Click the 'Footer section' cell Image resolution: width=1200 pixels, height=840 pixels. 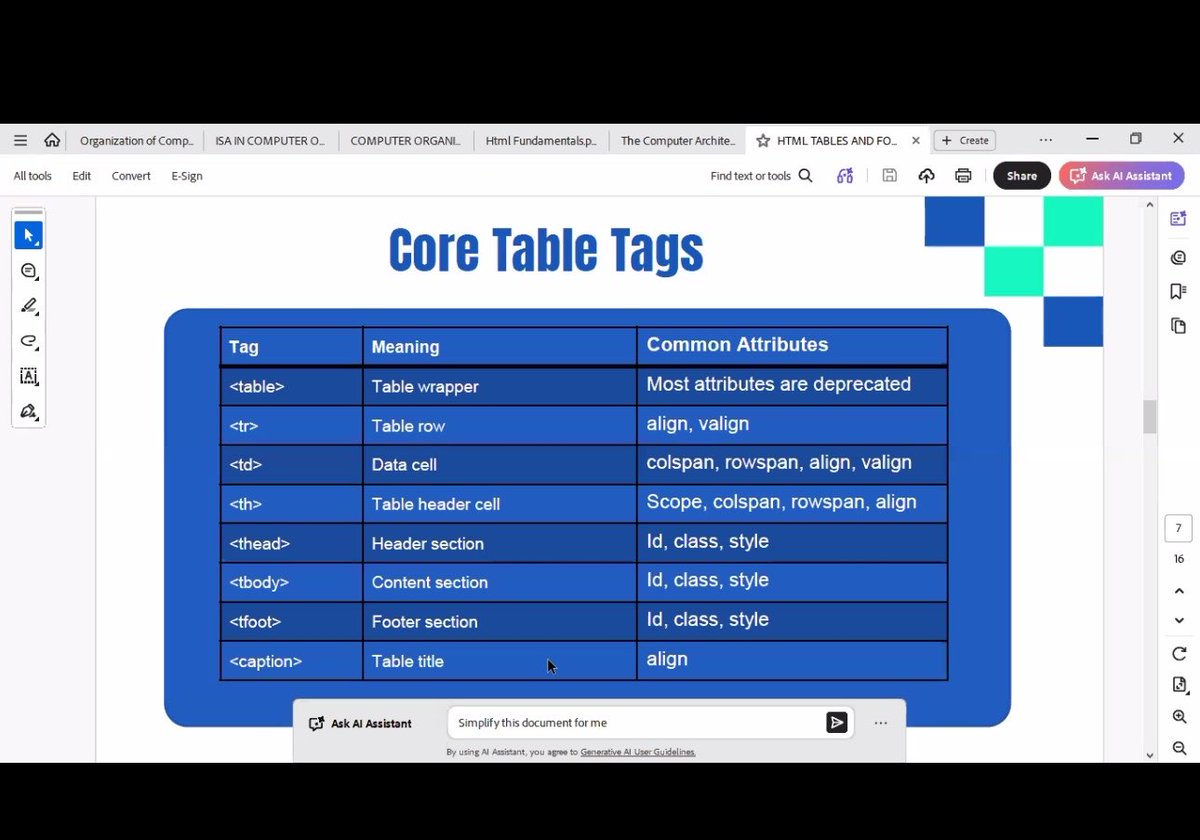tap(499, 621)
